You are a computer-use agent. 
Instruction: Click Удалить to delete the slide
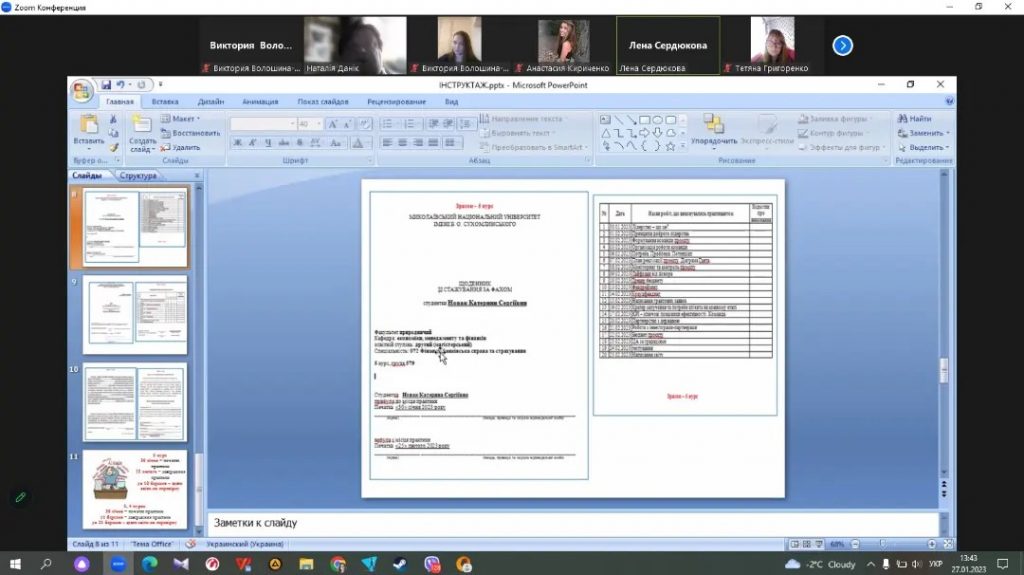point(180,147)
